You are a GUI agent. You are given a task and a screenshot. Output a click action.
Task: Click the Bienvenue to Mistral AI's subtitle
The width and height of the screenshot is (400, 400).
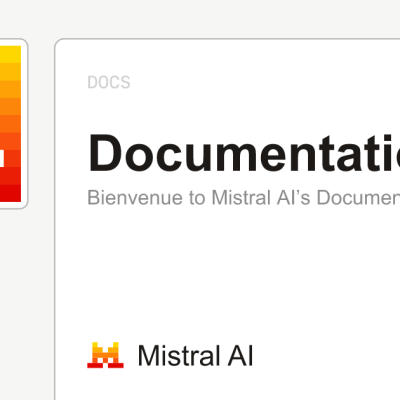pos(243,197)
